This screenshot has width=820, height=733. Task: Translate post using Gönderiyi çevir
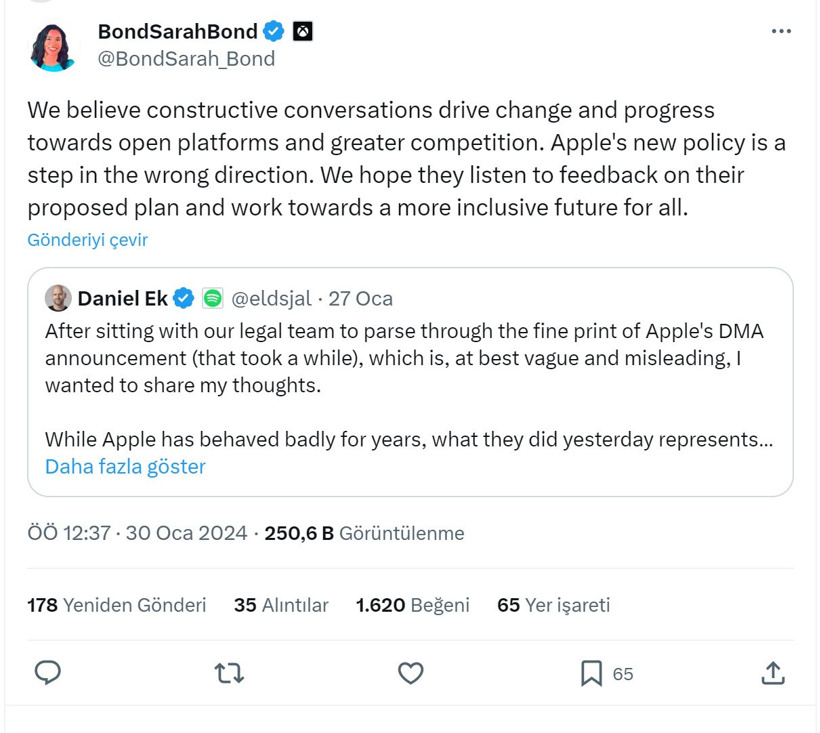tap(86, 239)
